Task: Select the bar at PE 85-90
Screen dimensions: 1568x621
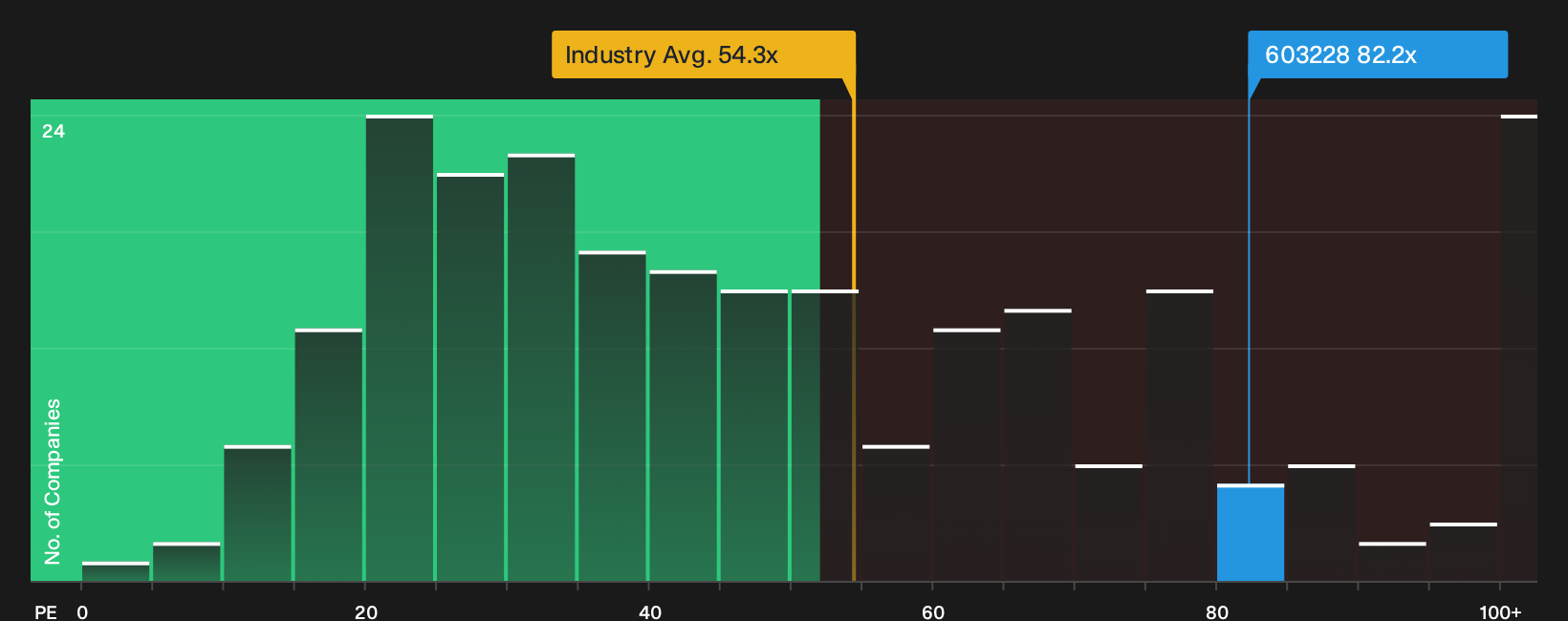Action: pyautogui.click(x=1321, y=523)
